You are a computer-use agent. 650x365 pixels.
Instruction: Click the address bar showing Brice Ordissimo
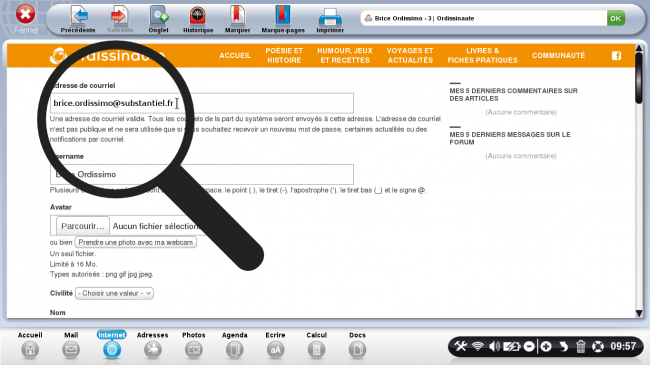click(x=483, y=18)
